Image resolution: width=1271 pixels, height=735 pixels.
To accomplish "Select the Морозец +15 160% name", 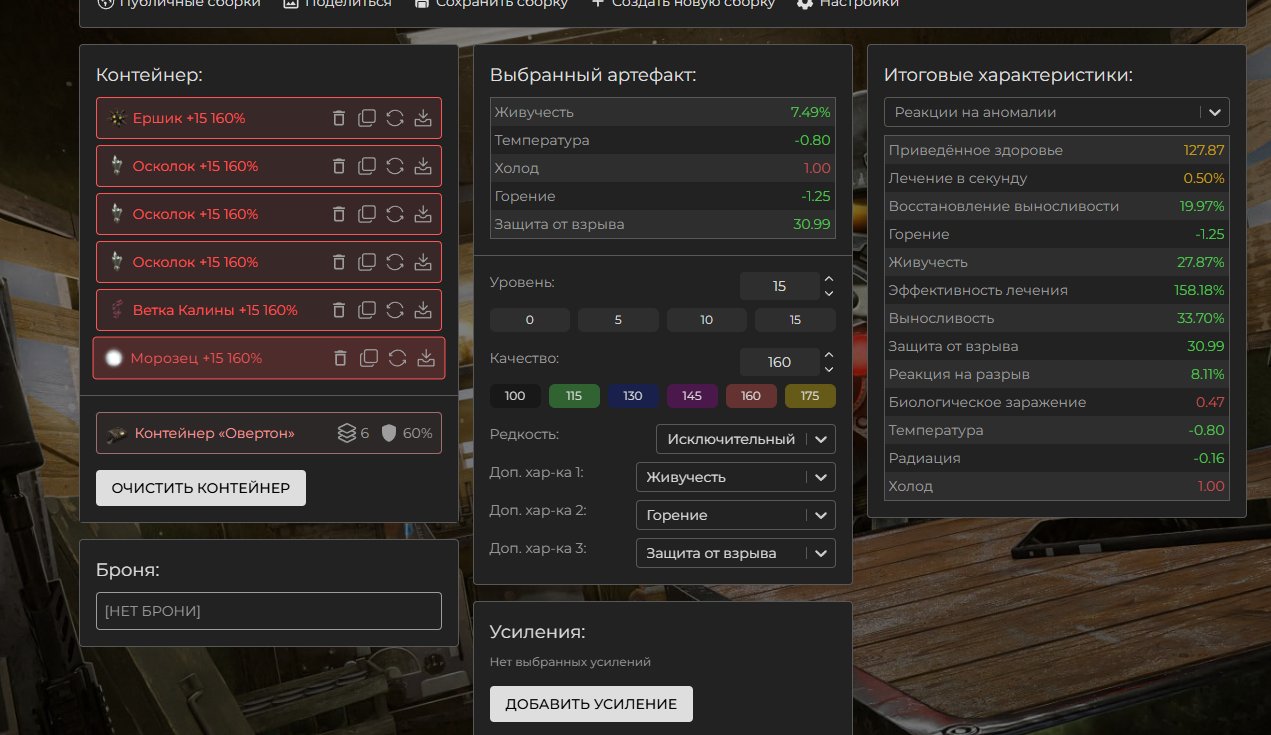I will pos(196,358).
